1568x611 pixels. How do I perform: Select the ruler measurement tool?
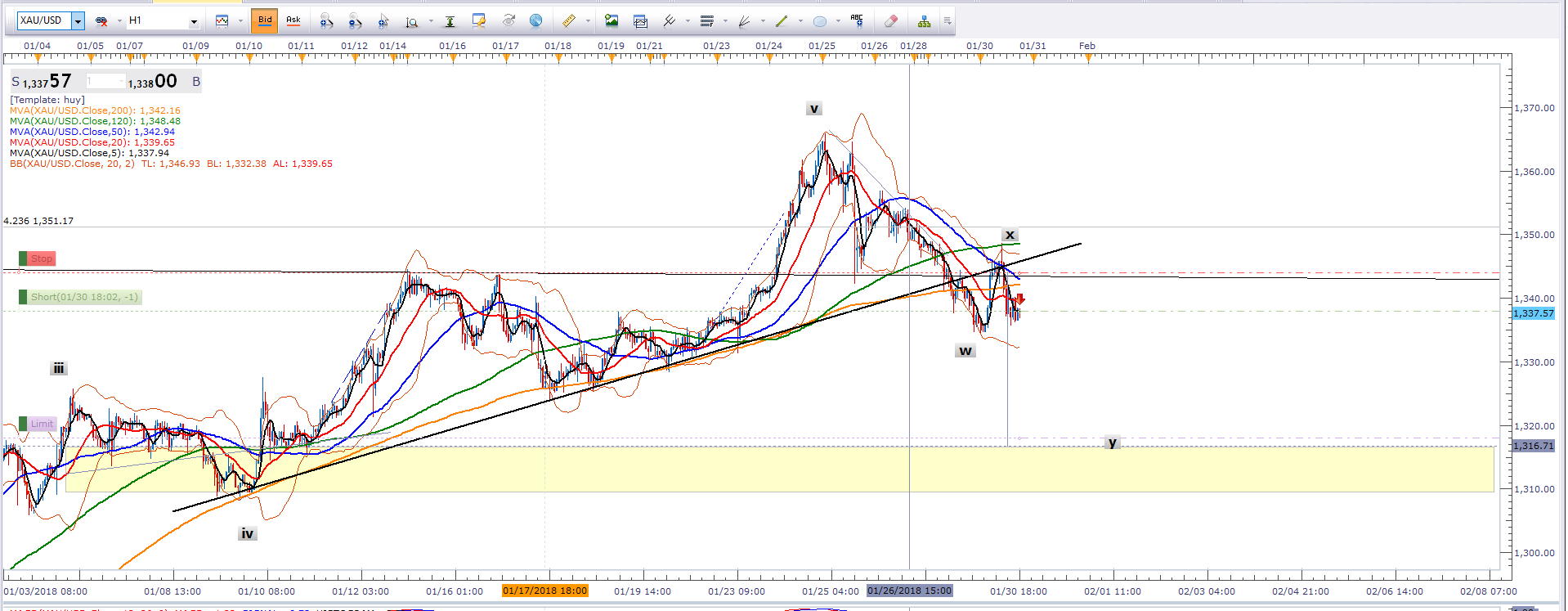tap(568, 21)
